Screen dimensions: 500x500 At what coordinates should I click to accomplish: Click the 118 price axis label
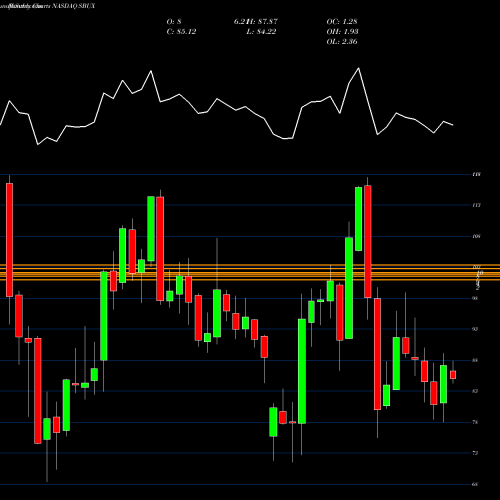476,174
